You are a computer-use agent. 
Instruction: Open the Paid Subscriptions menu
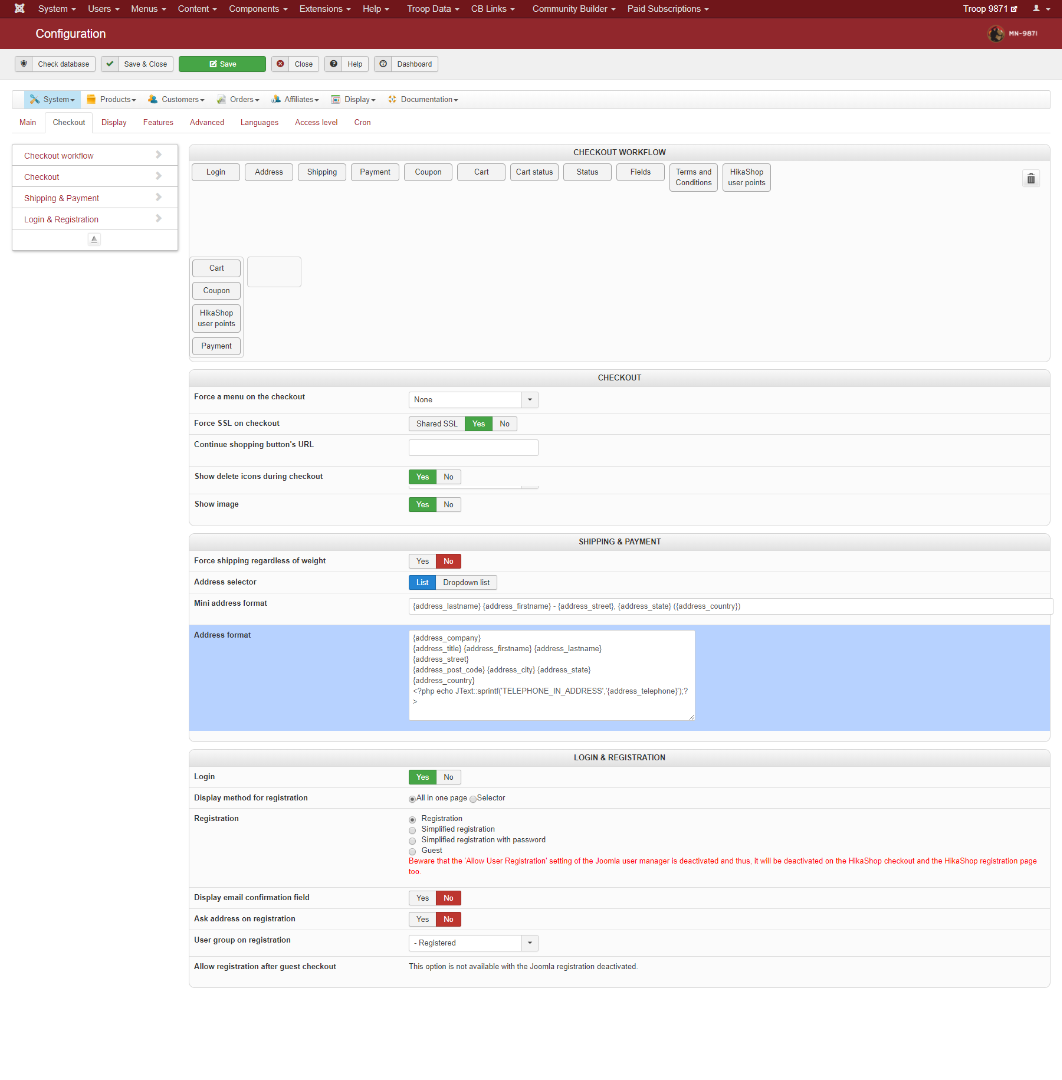click(x=667, y=9)
